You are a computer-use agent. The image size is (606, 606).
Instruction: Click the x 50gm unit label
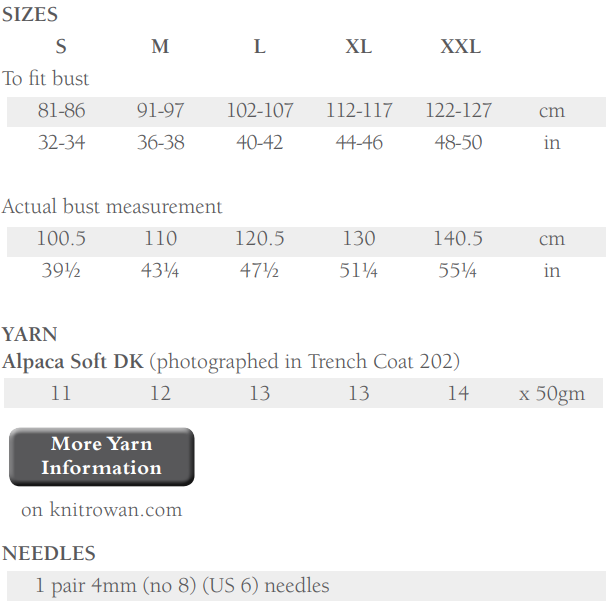(x=551, y=393)
